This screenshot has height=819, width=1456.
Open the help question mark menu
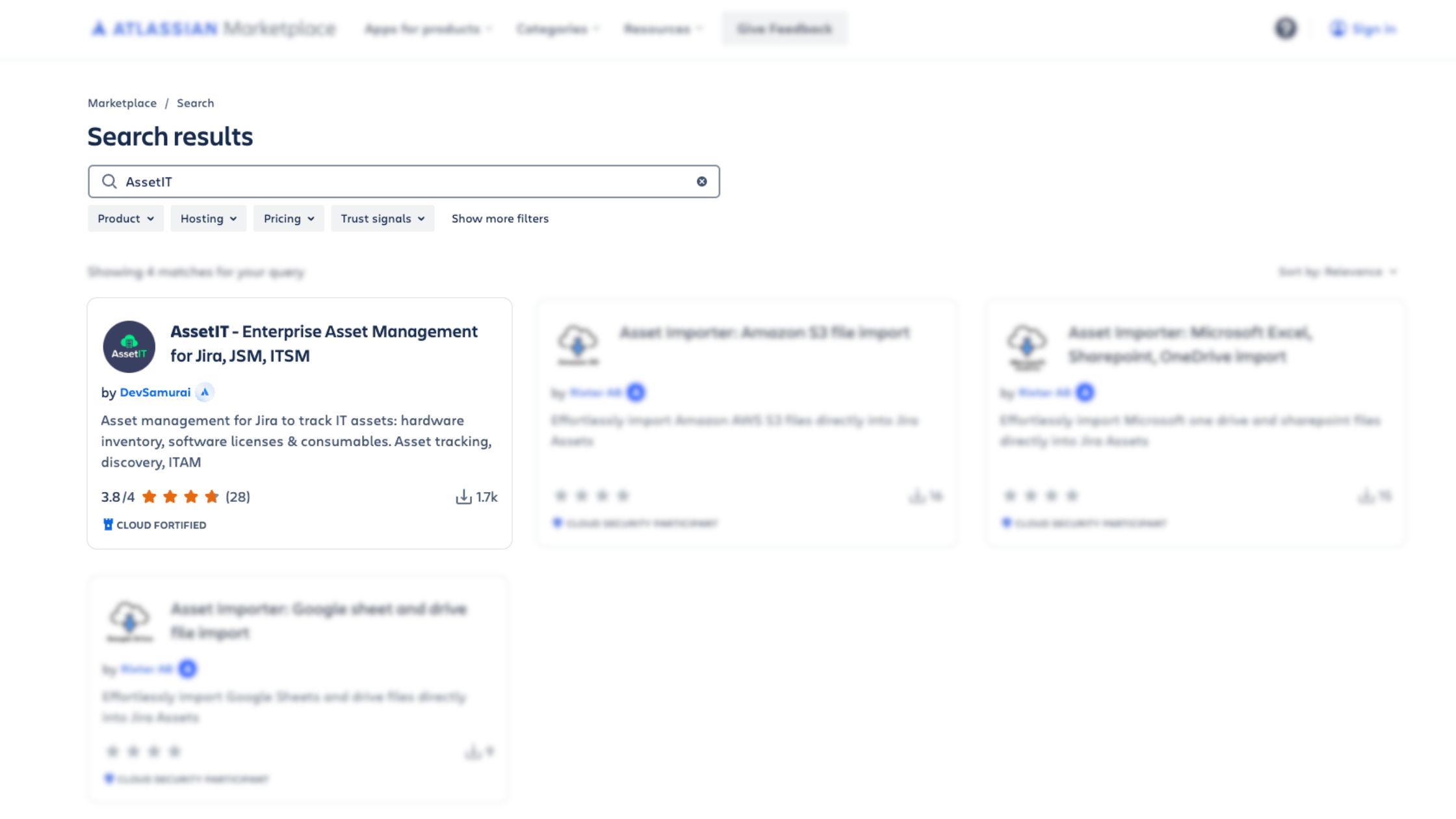[x=1286, y=29]
